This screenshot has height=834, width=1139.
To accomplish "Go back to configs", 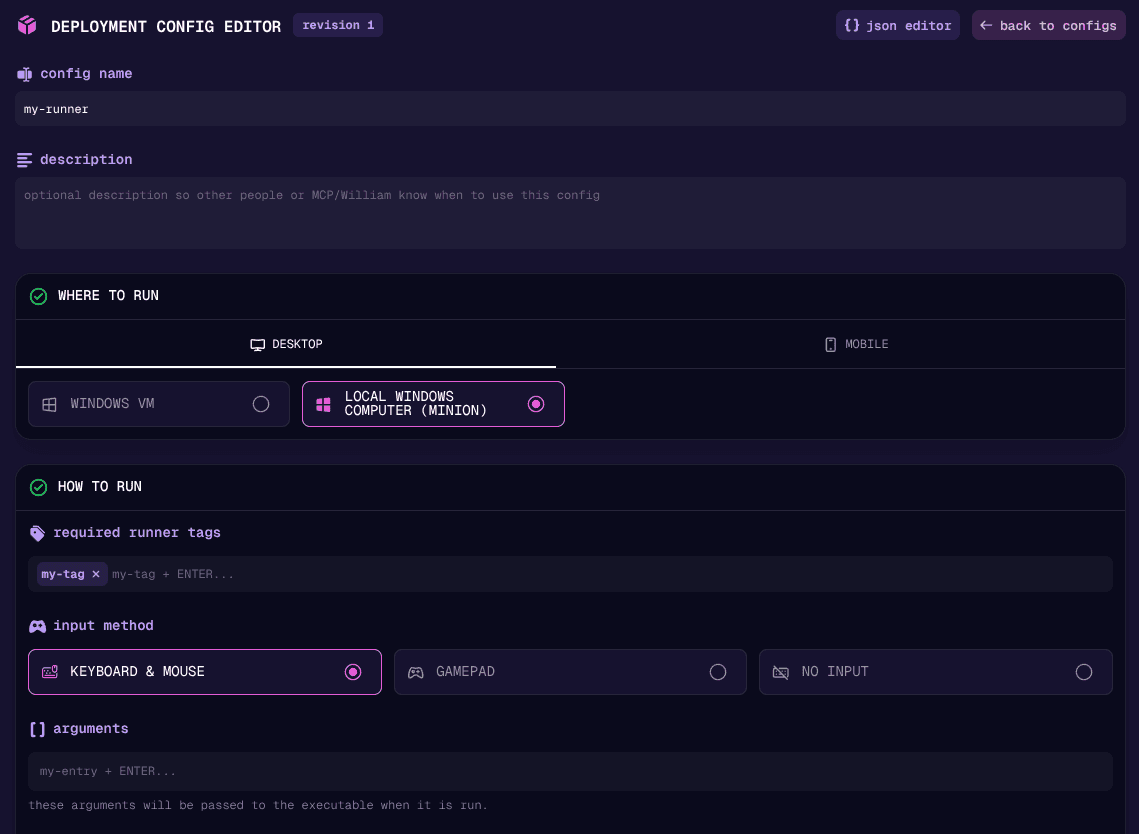I will click(x=1048, y=25).
